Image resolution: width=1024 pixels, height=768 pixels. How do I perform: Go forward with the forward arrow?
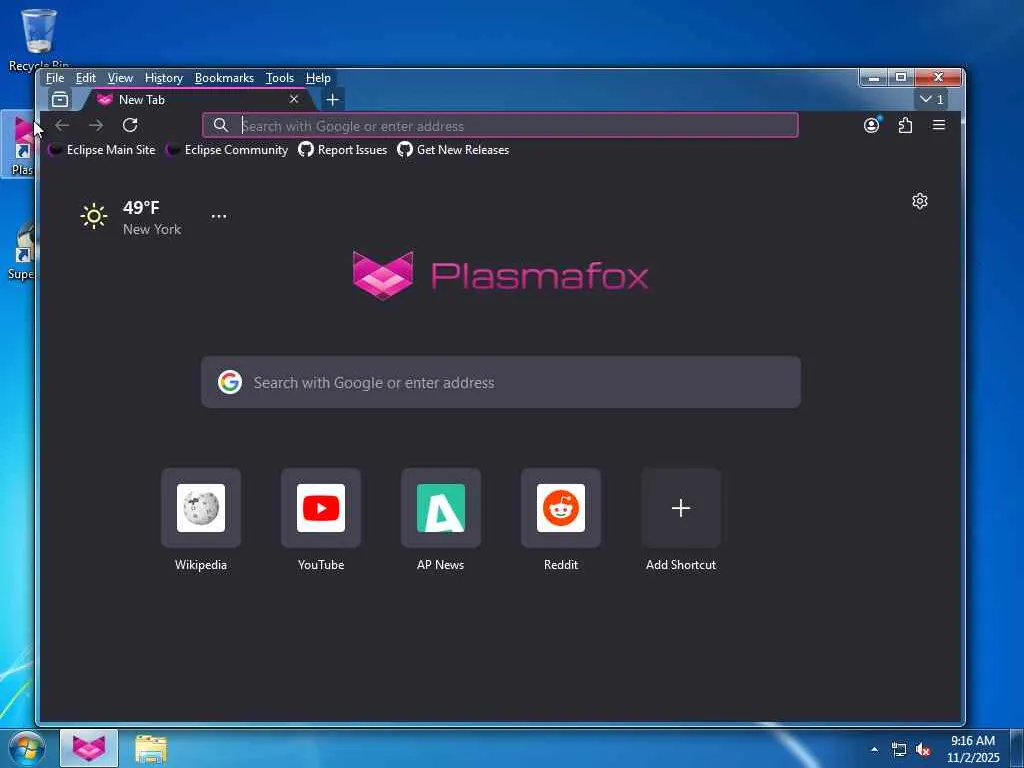click(96, 125)
